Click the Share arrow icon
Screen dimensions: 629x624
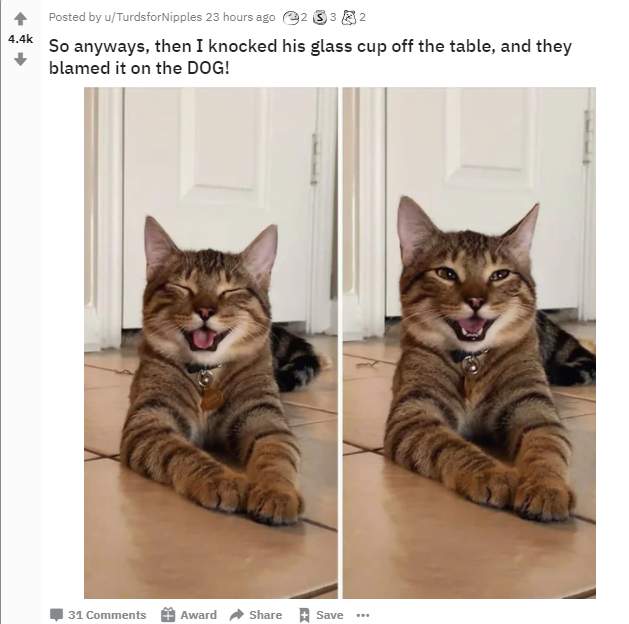[x=237, y=614]
